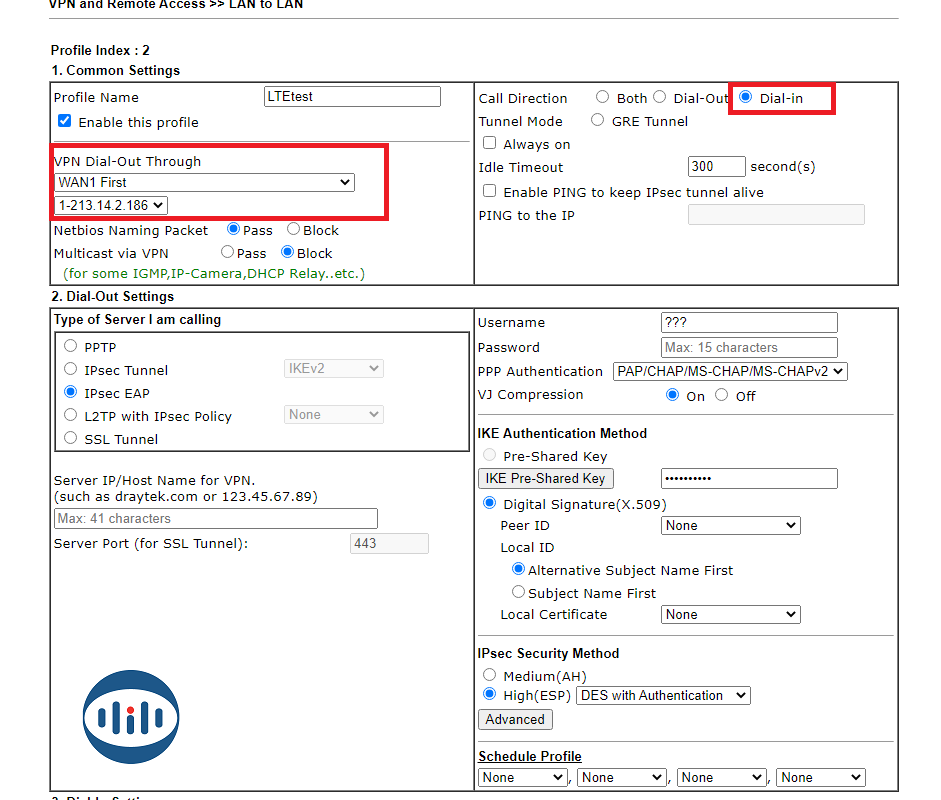Screen dimensions: 941x800
Task: Click the IKE Pre-Shared Key button
Action: click(546, 478)
